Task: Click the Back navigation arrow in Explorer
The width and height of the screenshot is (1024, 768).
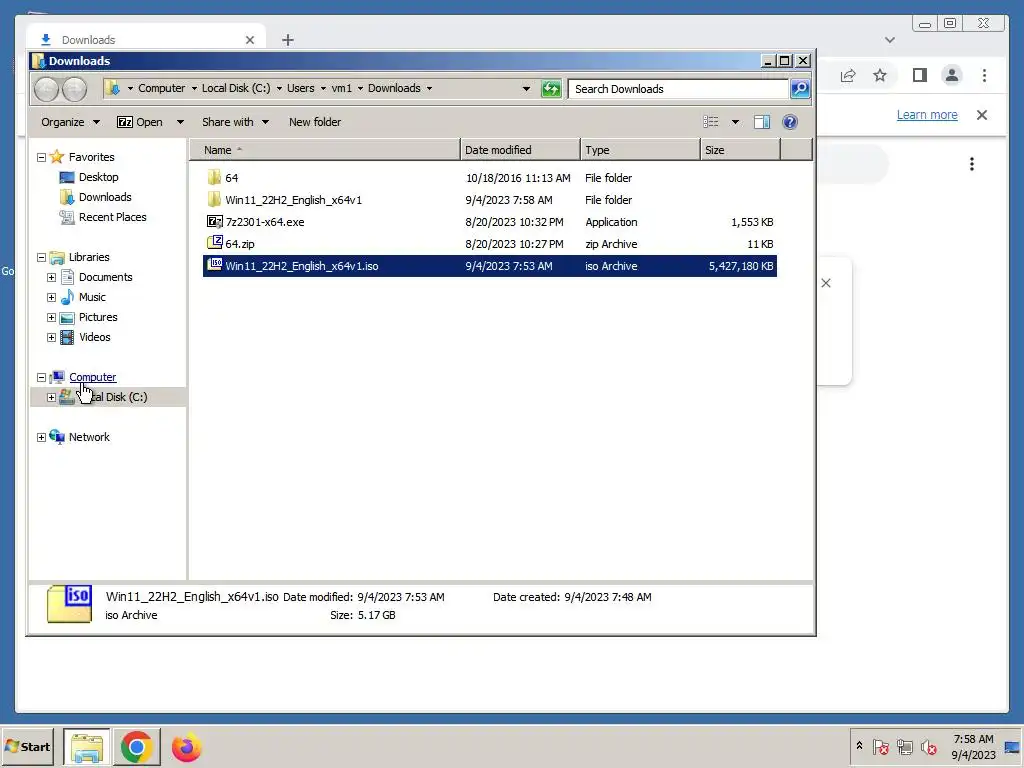Action: [x=46, y=89]
